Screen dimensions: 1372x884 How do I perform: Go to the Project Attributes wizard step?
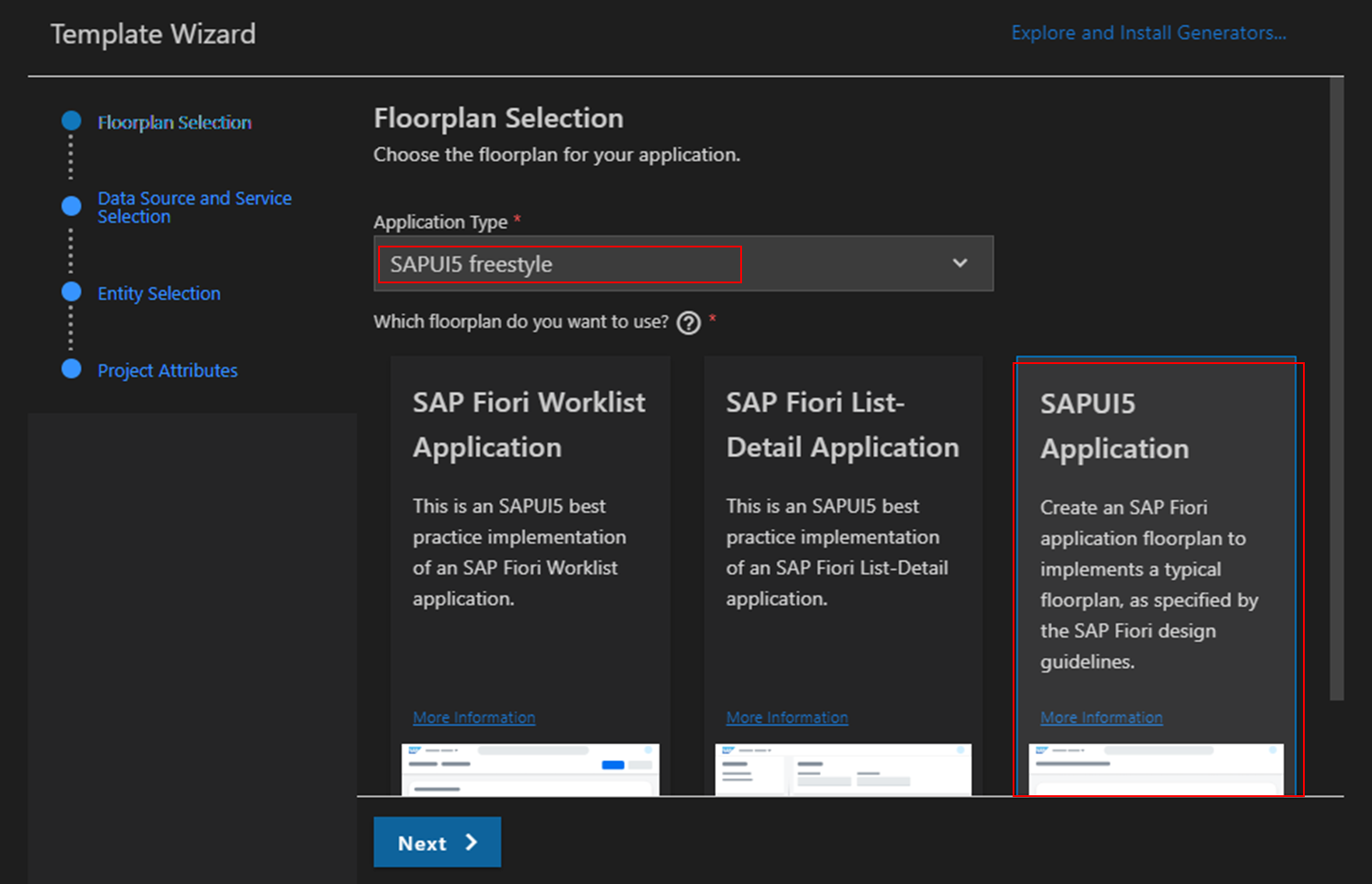(167, 369)
